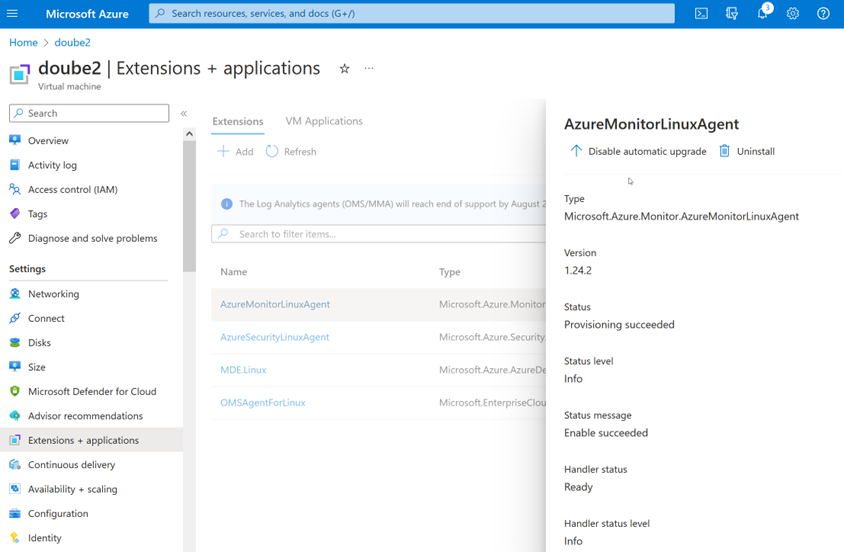Open Cloud Shell from the top bar
This screenshot has width=844, height=552.
click(701, 13)
